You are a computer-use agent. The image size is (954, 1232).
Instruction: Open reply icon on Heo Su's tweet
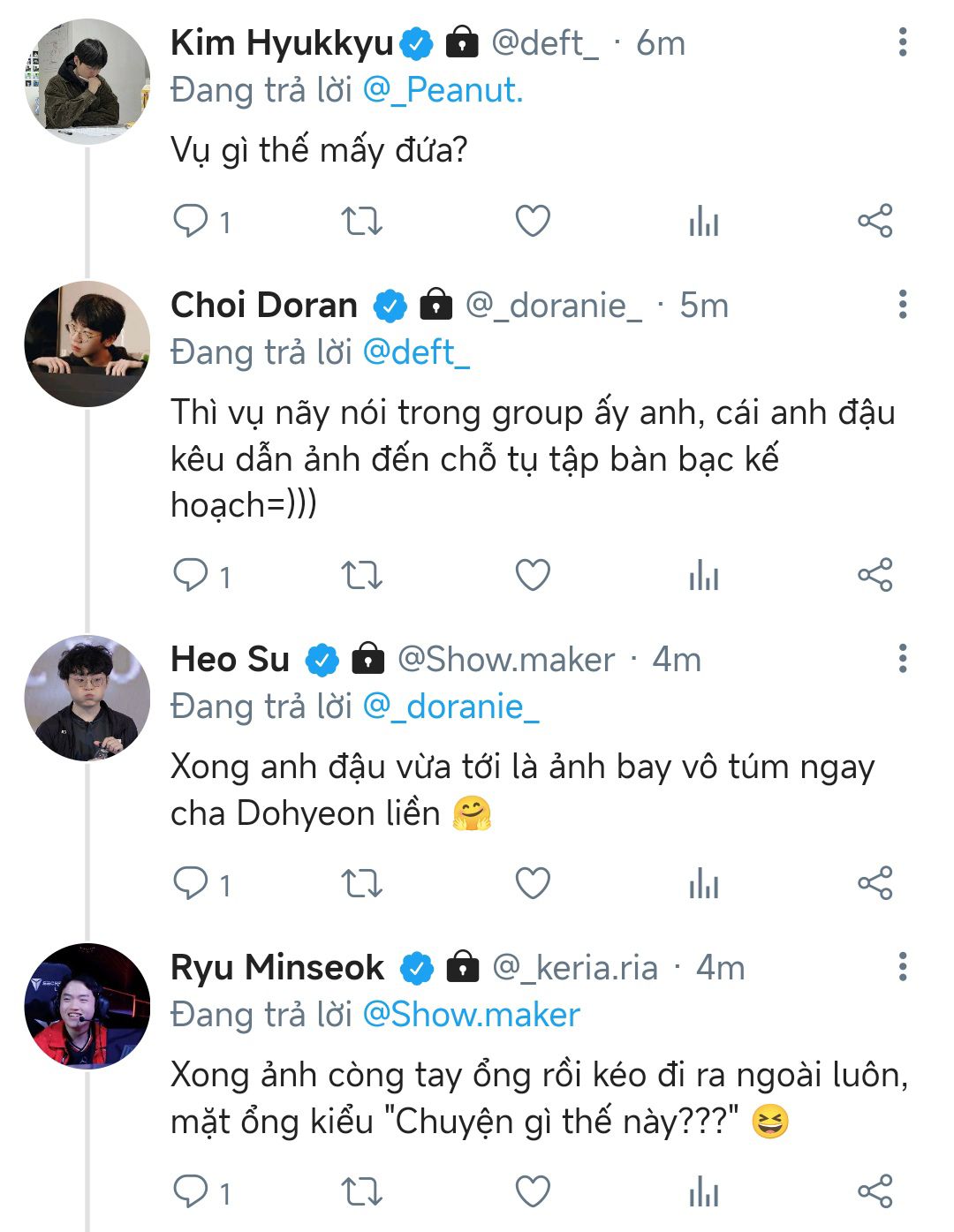191,883
